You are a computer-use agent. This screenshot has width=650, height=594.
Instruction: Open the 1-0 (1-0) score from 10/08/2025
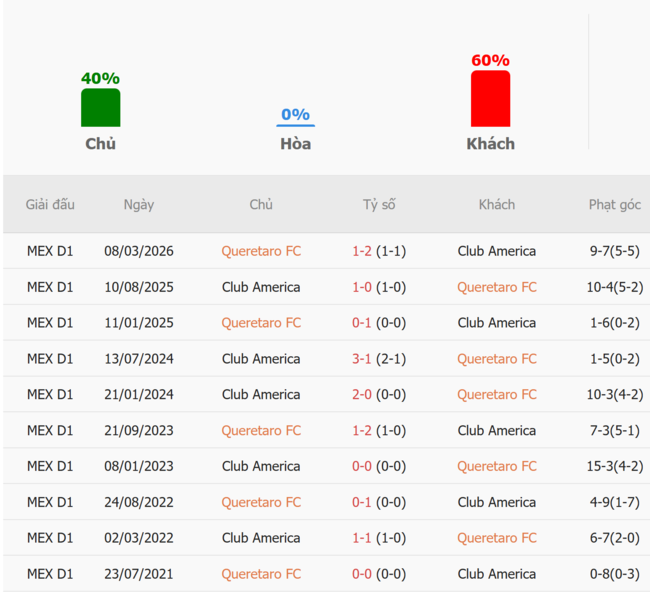tap(379, 287)
